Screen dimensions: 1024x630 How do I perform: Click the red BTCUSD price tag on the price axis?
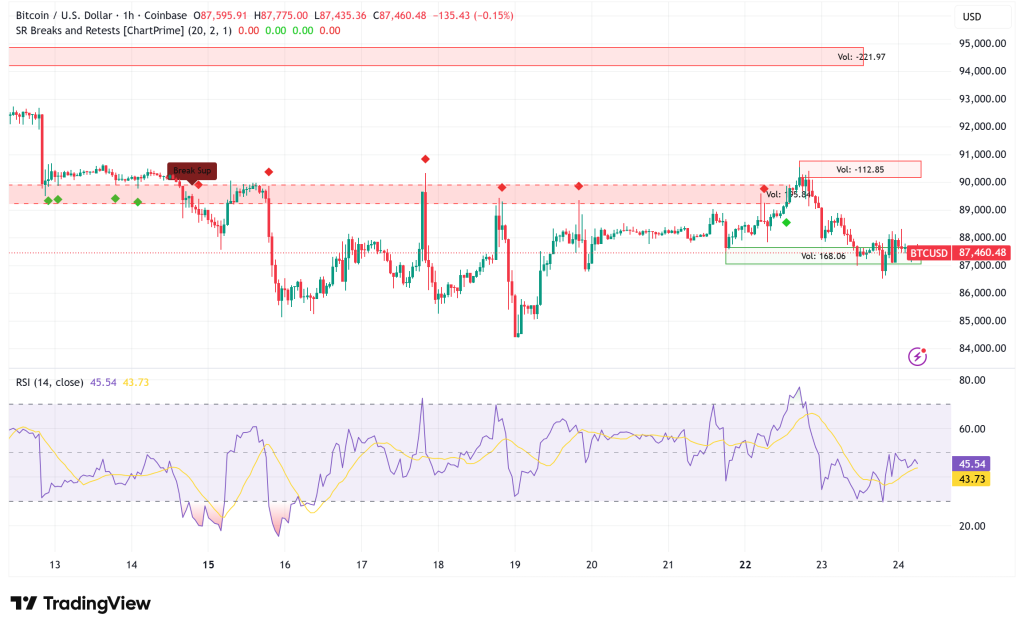(x=931, y=253)
